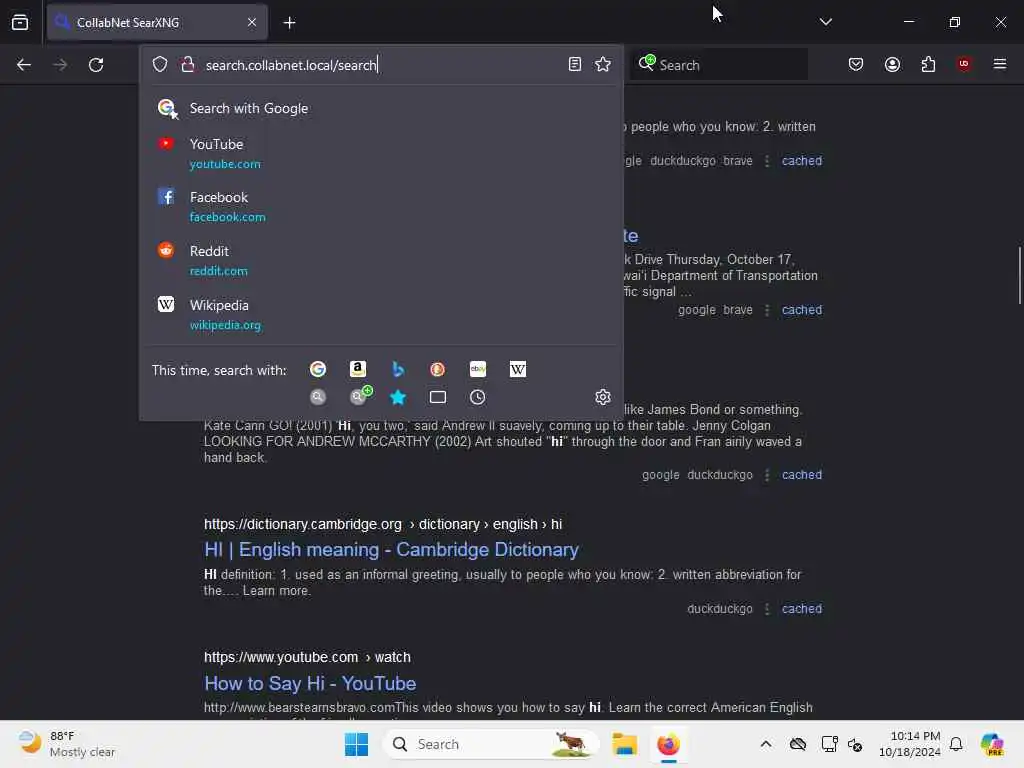Search this time with DuckDuckGo icon
The image size is (1024, 768).
tap(438, 370)
